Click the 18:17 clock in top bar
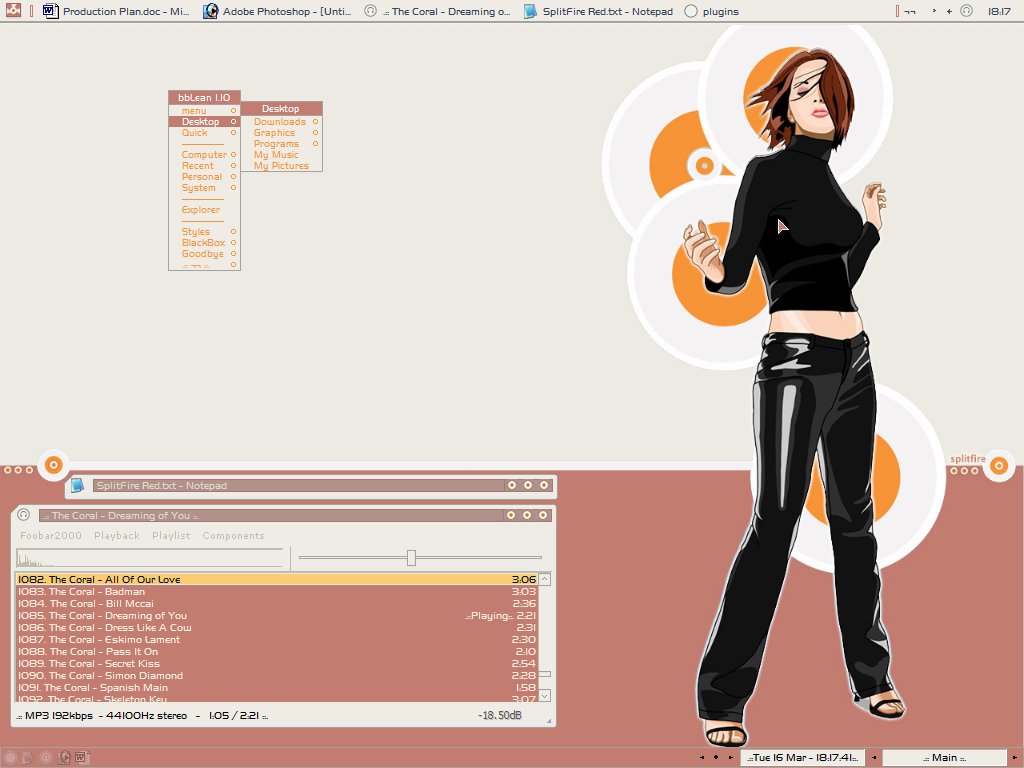The image size is (1024, 768). coord(999,11)
